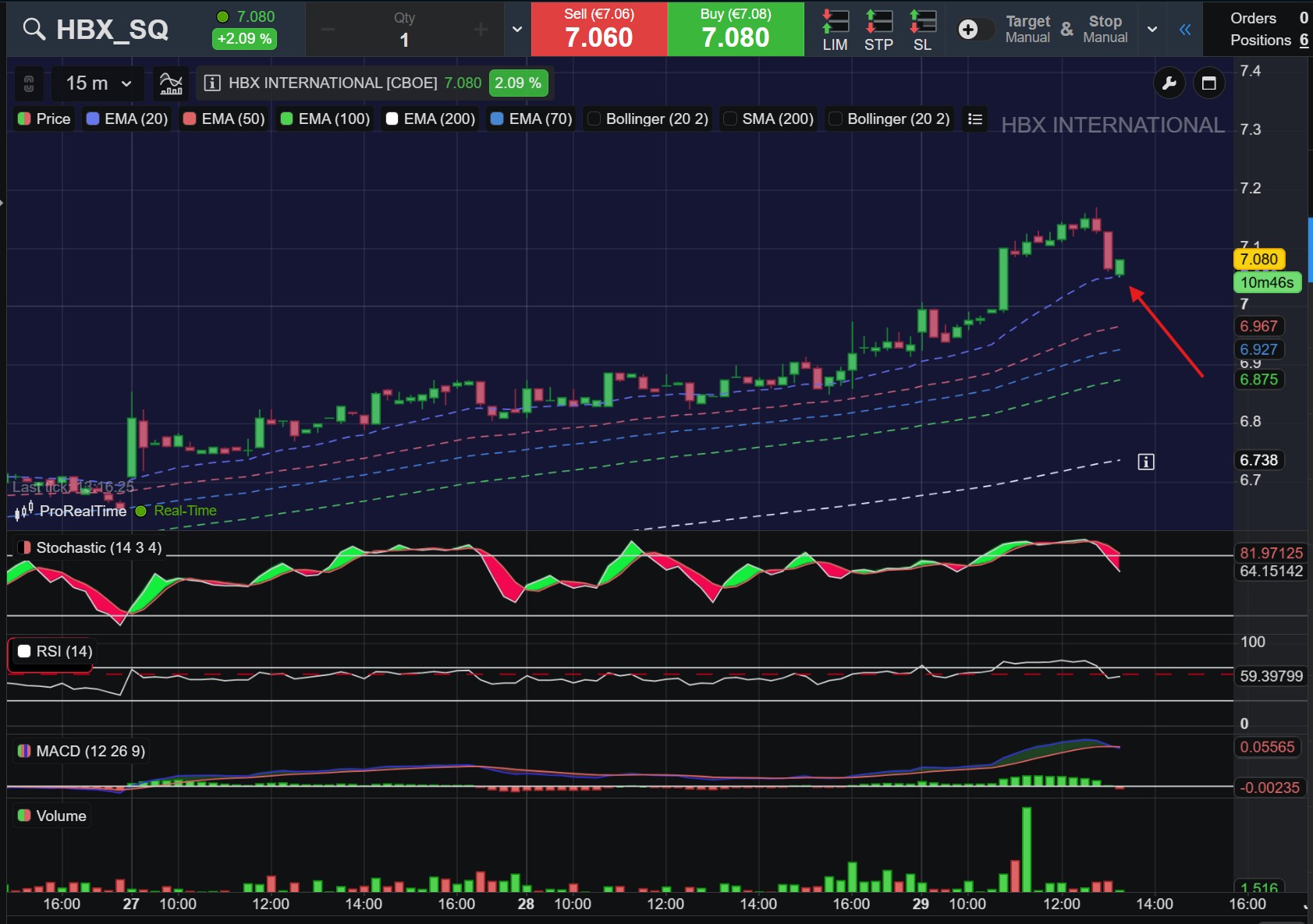Open the 15 m timeframe dropdown
Image resolution: width=1313 pixels, height=924 pixels.
(x=98, y=83)
